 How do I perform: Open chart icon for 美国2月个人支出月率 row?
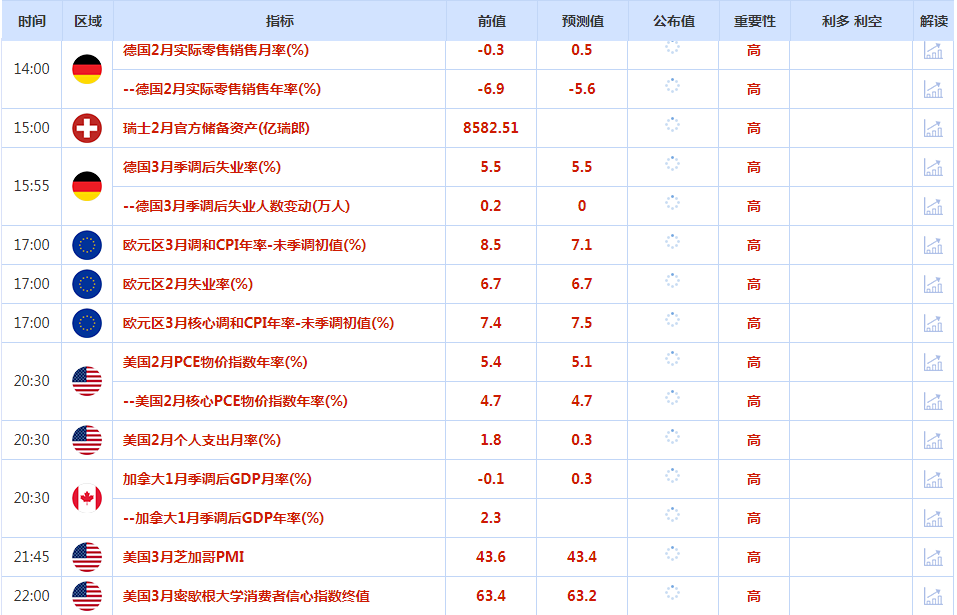point(933,441)
